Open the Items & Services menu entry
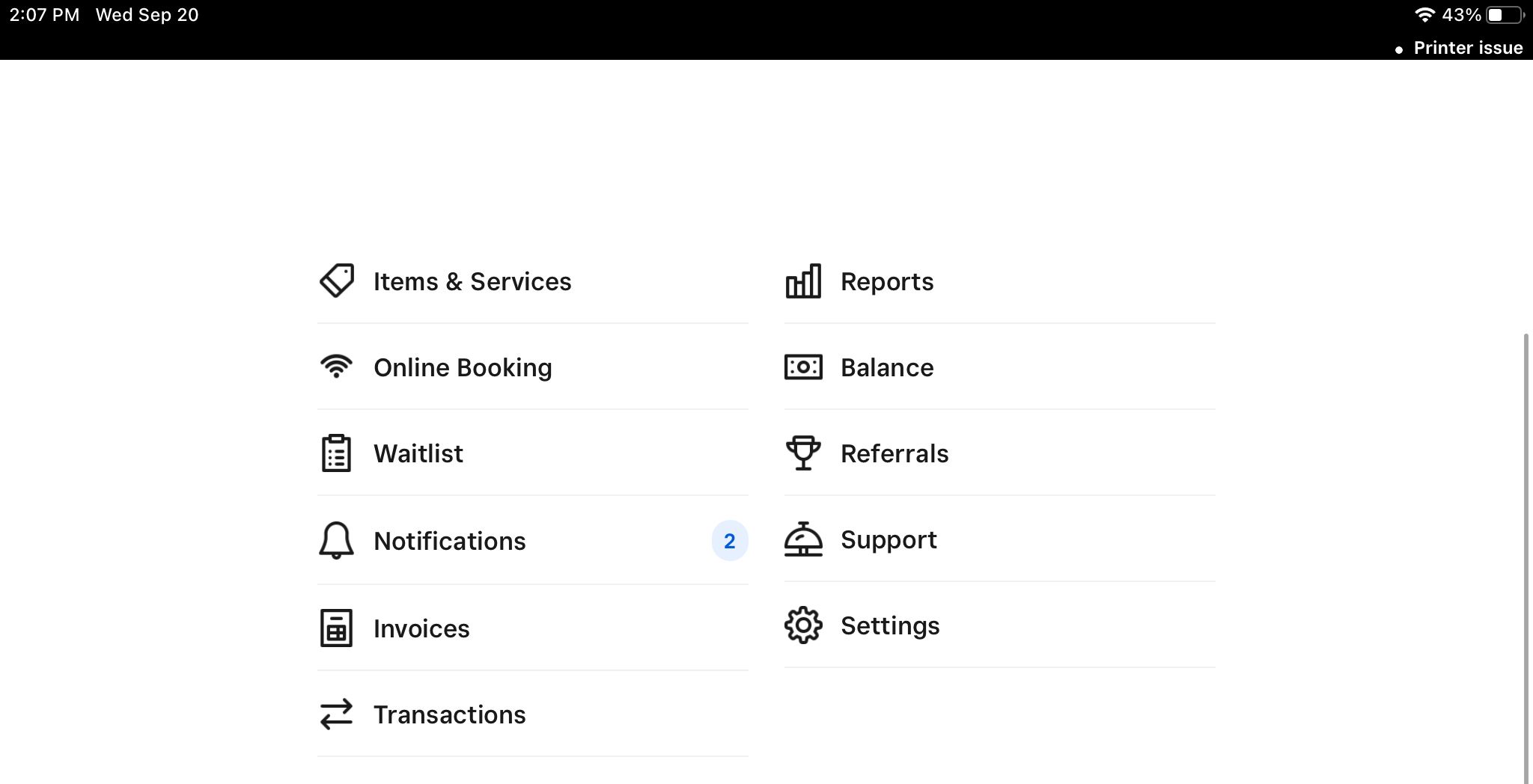Screen dimensions: 1533x784 (472, 281)
